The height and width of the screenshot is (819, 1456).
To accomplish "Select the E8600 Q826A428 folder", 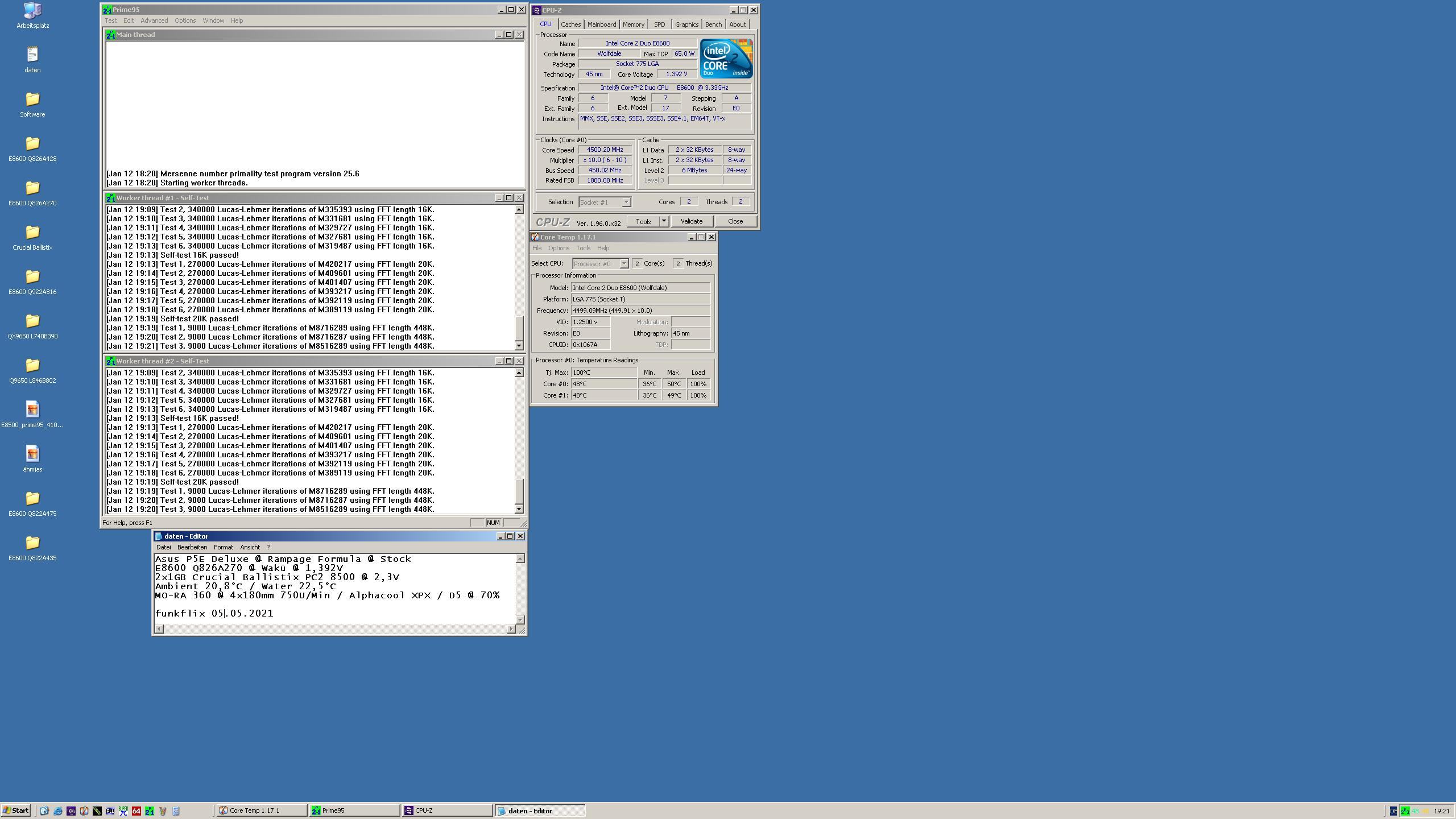I will (x=32, y=148).
